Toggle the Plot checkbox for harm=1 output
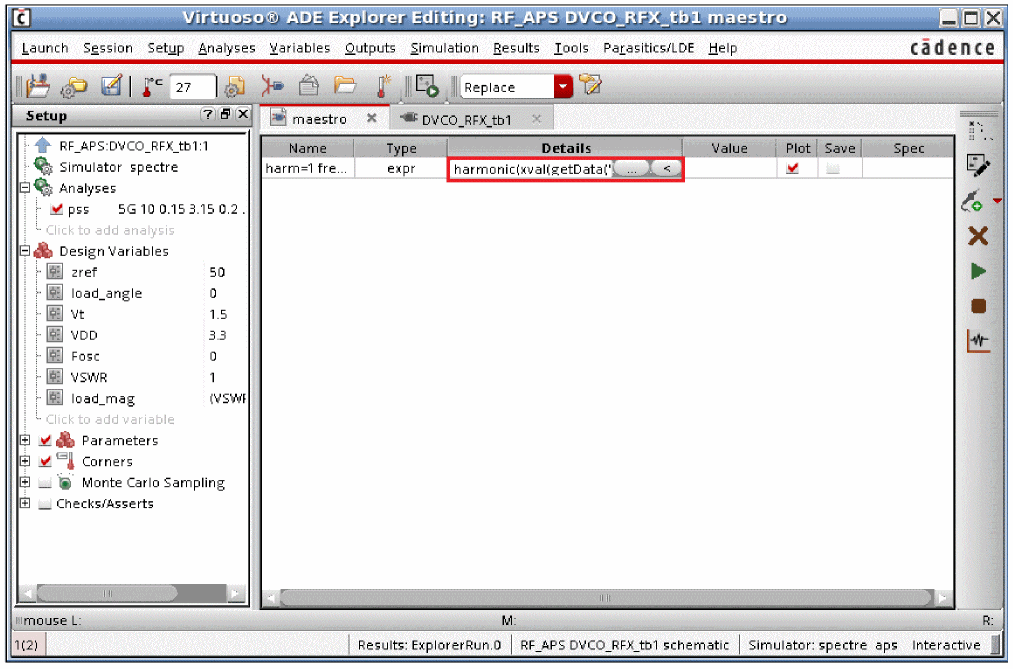 point(793,169)
